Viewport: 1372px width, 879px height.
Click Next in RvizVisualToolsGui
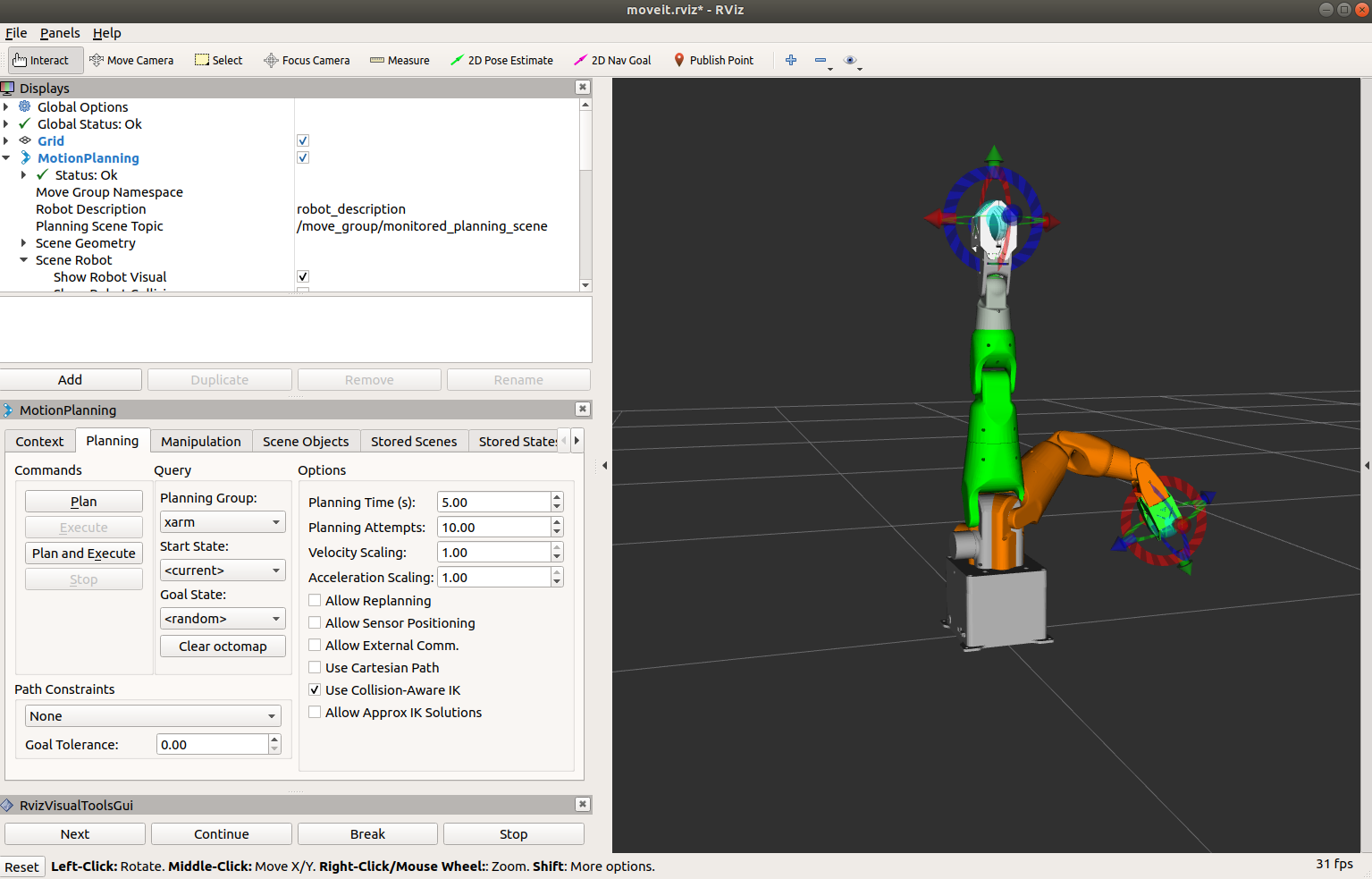click(75, 833)
